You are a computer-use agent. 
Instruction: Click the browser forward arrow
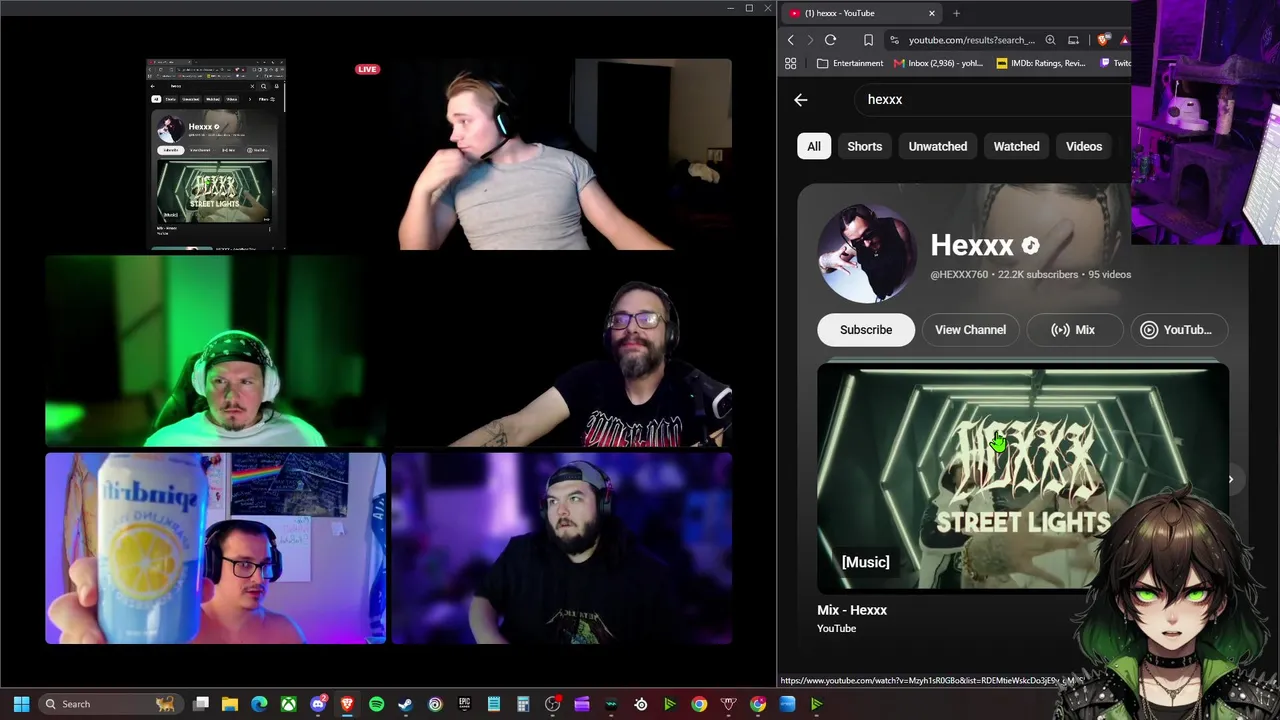click(809, 40)
